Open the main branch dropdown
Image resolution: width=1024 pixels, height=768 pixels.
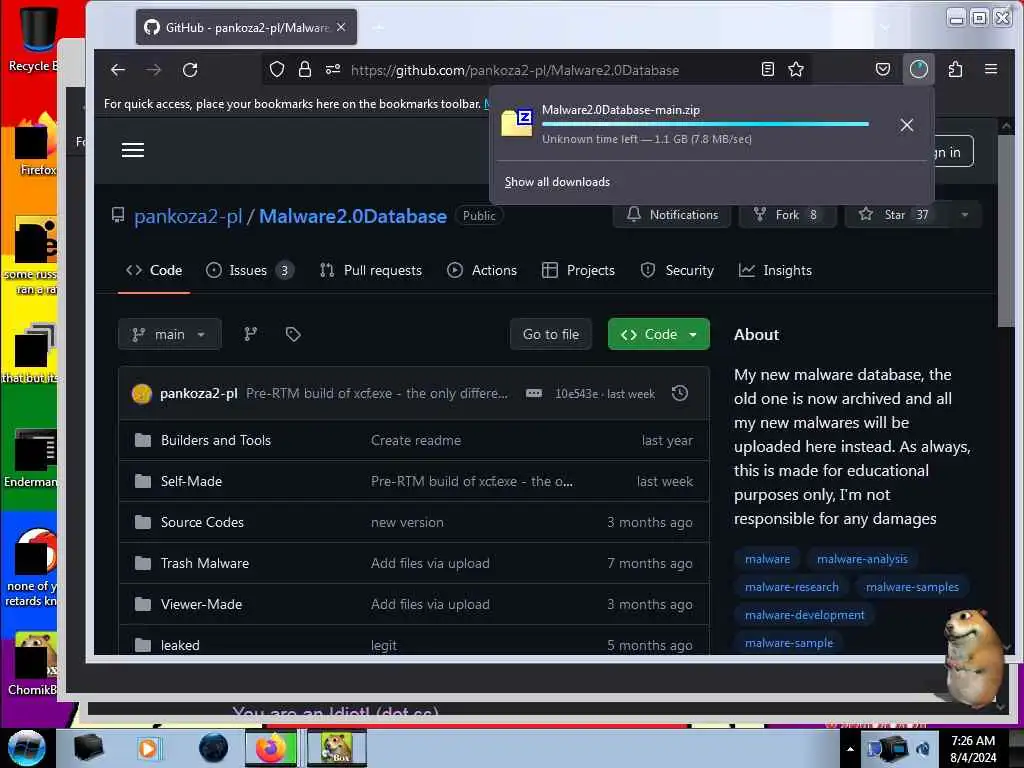pyautogui.click(x=170, y=334)
